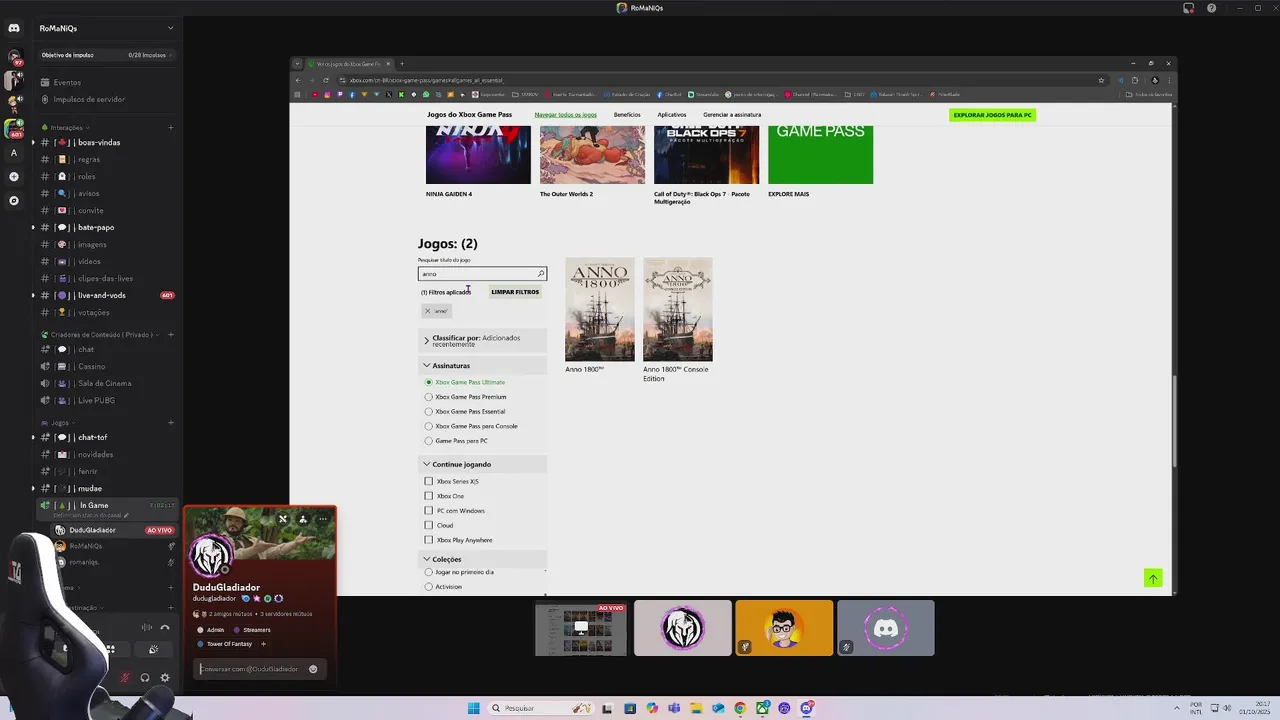Viewport: 1280px width, 720px height.
Task: Open the boas-vindas channel
Action: (x=99, y=142)
